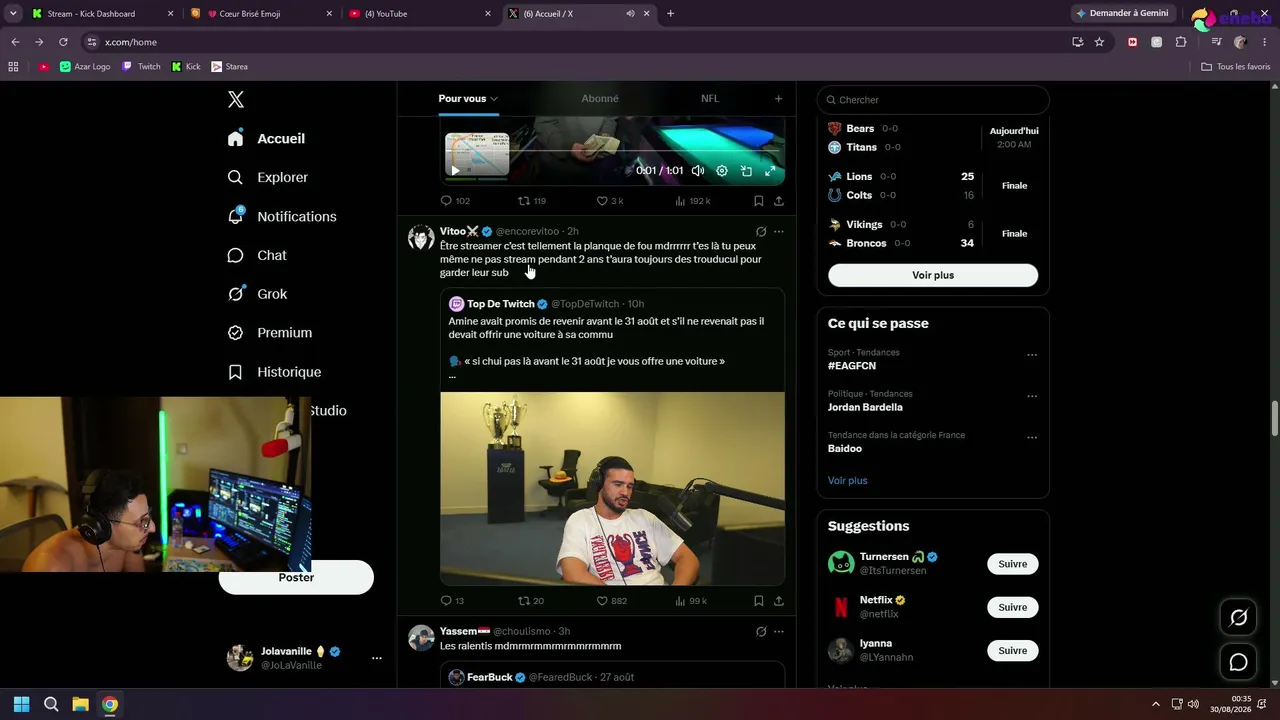
Task: Follow Iyanna with Suivre button
Action: click(1013, 651)
